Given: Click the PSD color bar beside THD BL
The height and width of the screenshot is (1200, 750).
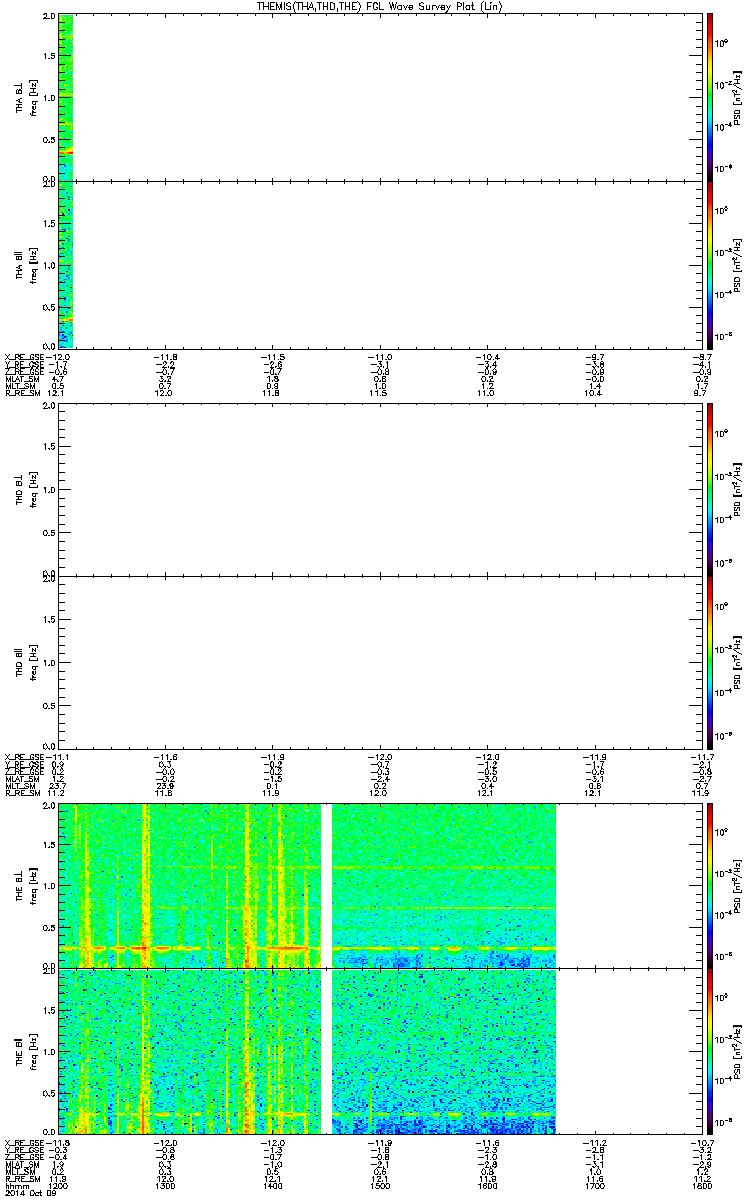Looking at the screenshot, I should [x=710, y=488].
